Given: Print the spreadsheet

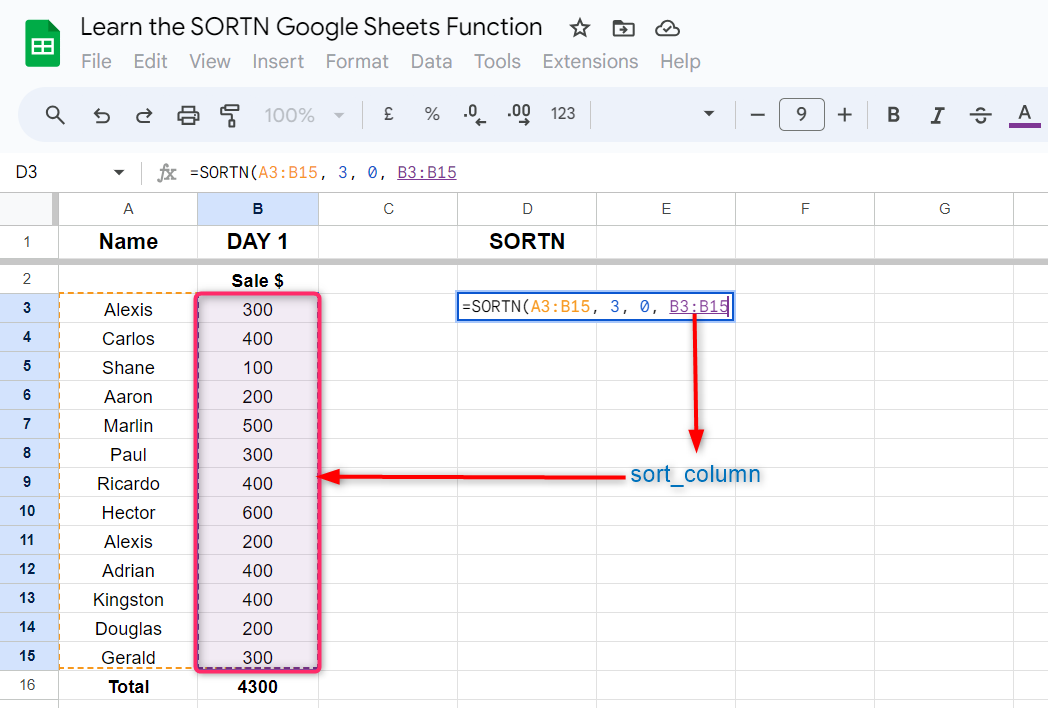Looking at the screenshot, I should point(188,115).
